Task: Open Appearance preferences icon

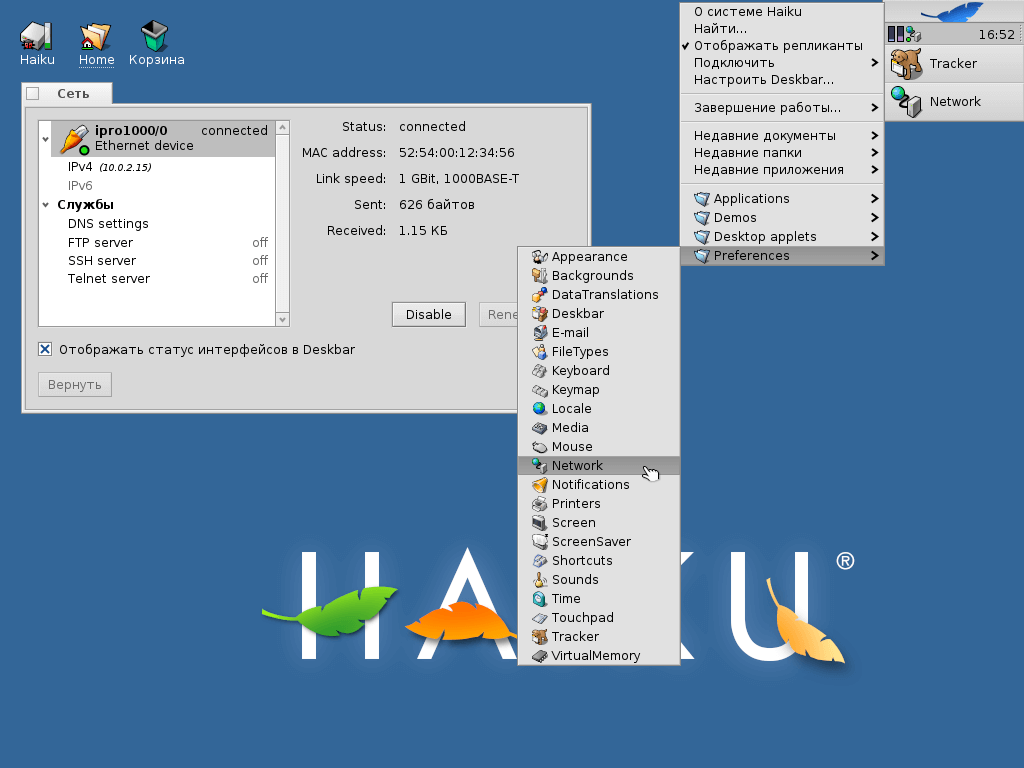Action: click(x=539, y=257)
